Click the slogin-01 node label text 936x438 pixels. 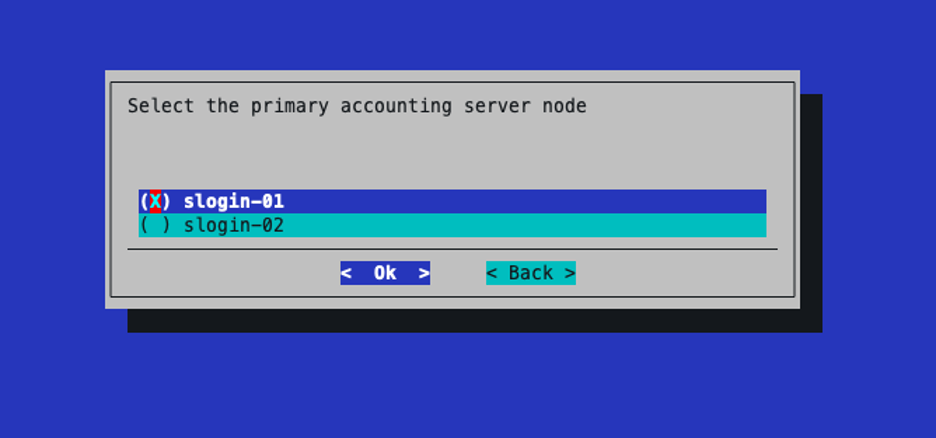(x=233, y=202)
